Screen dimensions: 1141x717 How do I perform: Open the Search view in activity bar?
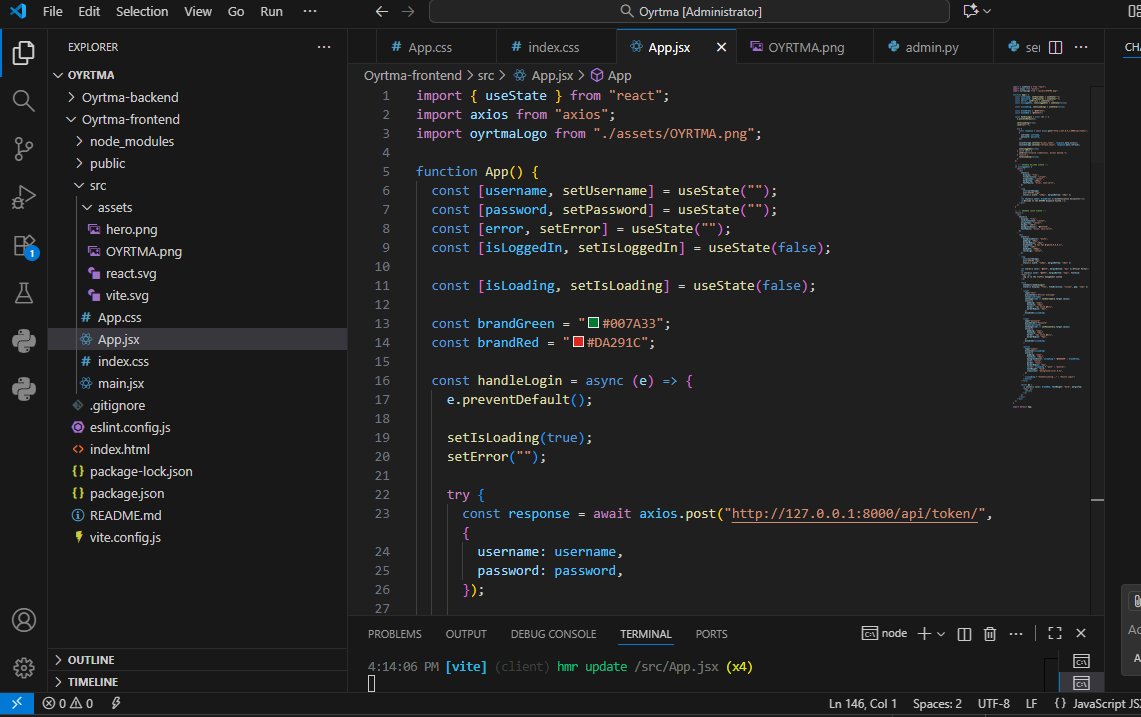click(23, 100)
